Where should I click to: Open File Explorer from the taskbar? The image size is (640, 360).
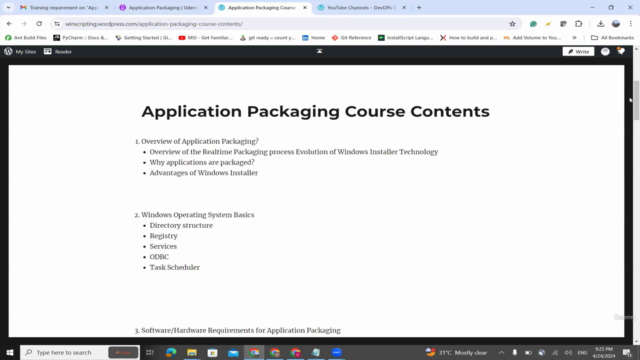coord(192,352)
